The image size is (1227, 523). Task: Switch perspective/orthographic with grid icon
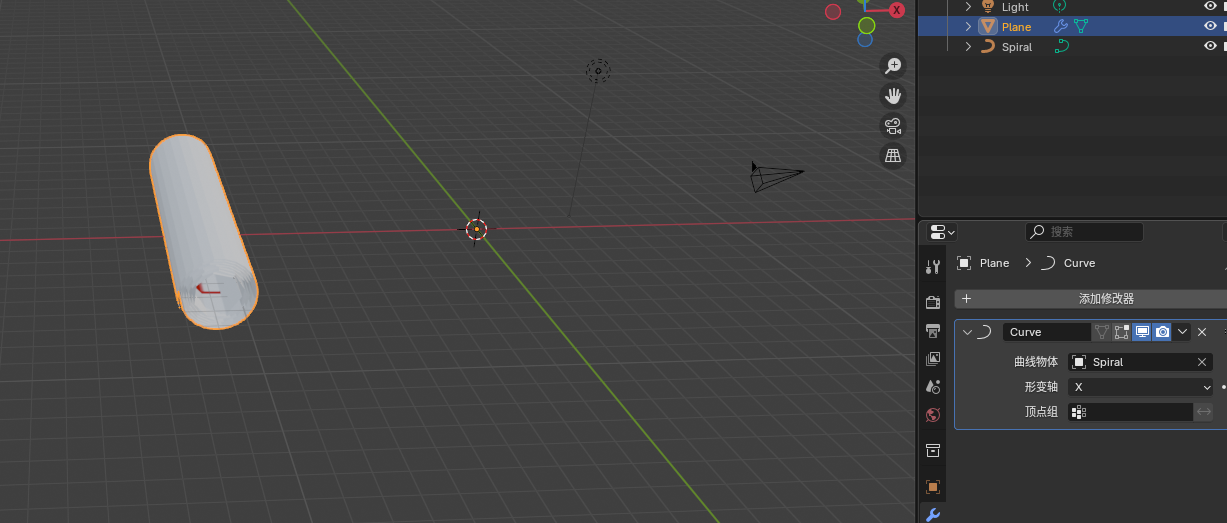tap(892, 156)
